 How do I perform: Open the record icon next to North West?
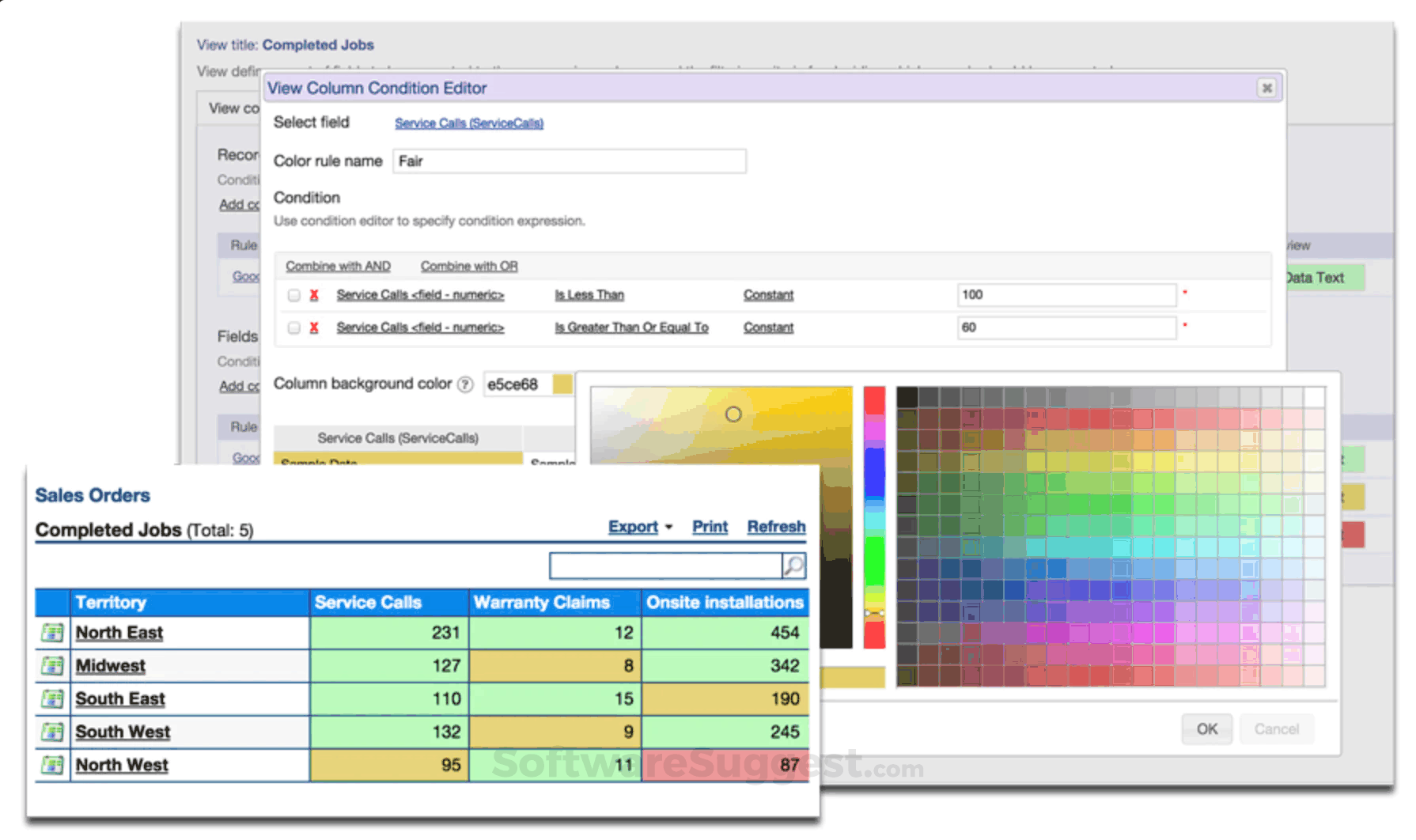coord(51,764)
